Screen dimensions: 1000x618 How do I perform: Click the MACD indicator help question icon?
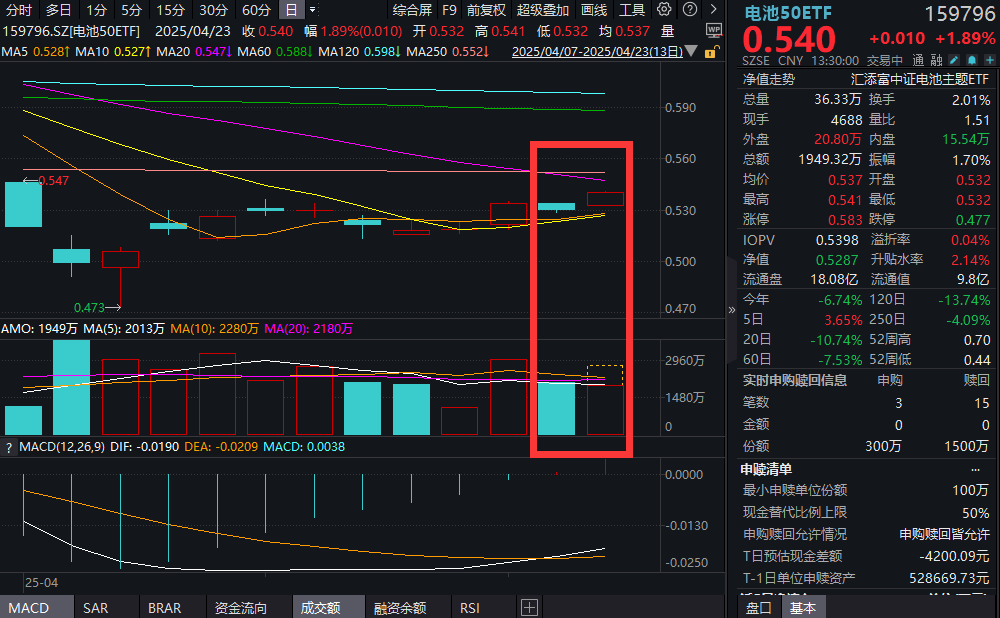tap(9, 448)
